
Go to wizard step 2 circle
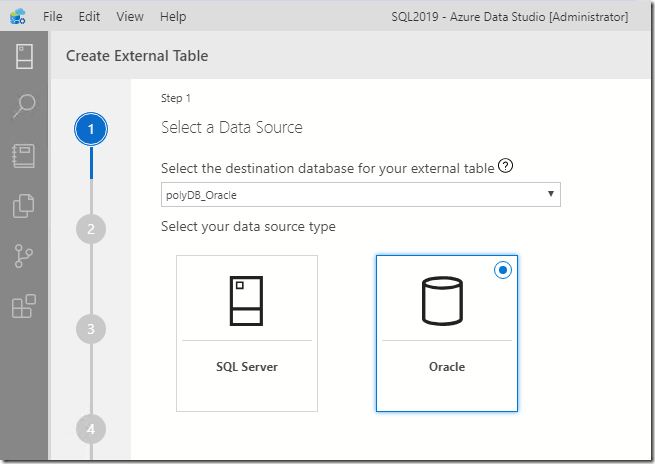(x=91, y=229)
